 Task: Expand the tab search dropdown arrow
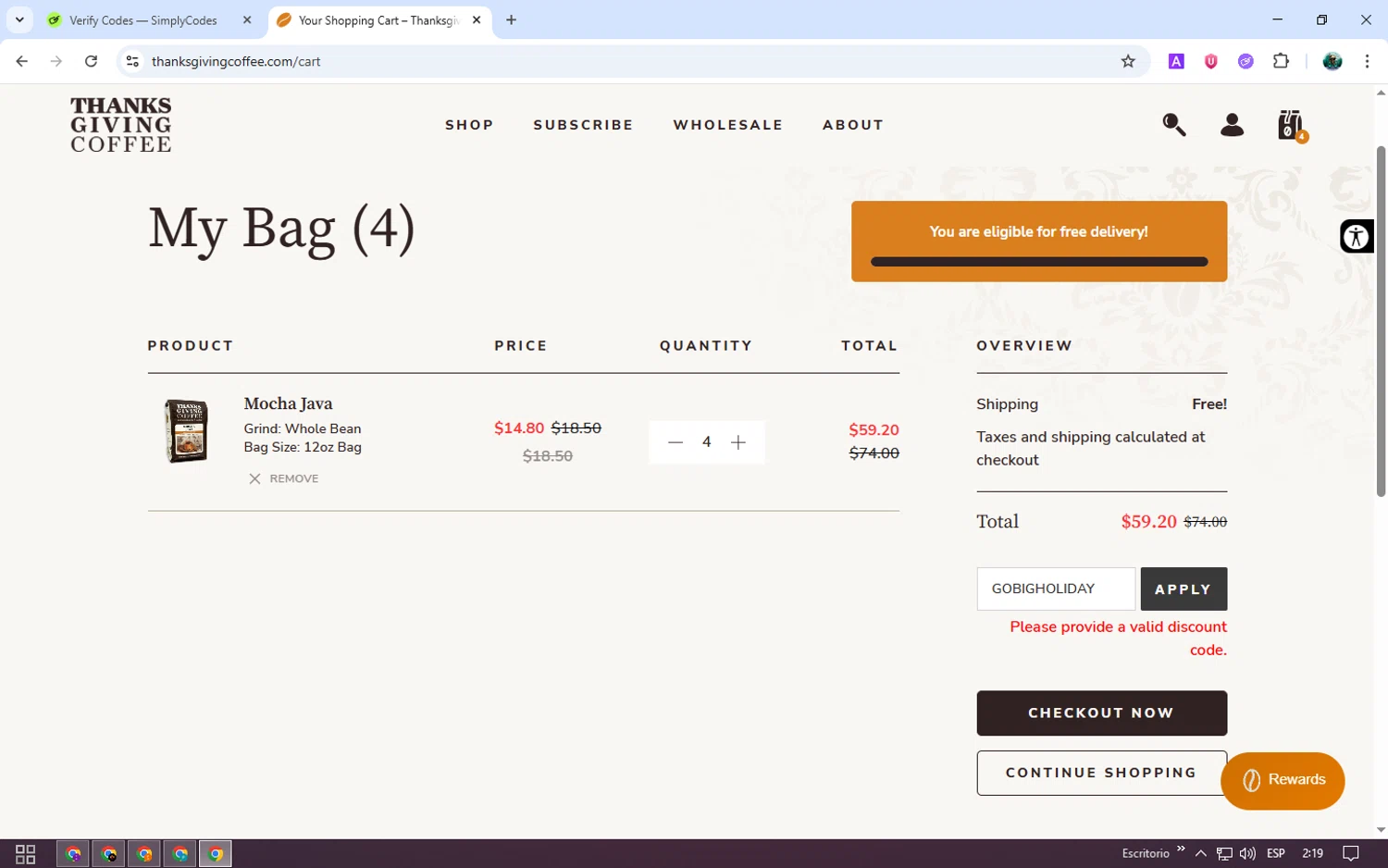pyautogui.click(x=19, y=20)
